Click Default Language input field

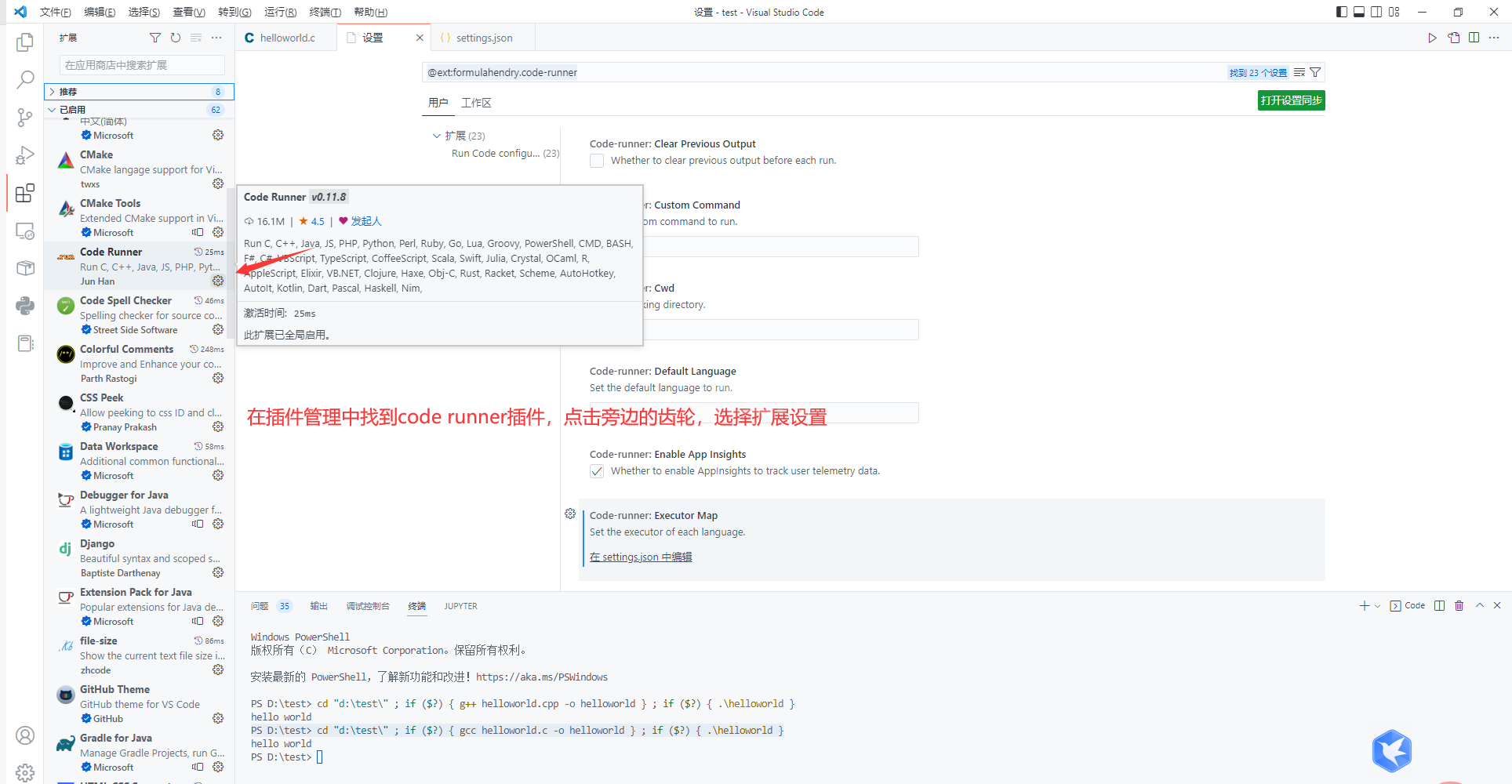click(754, 413)
